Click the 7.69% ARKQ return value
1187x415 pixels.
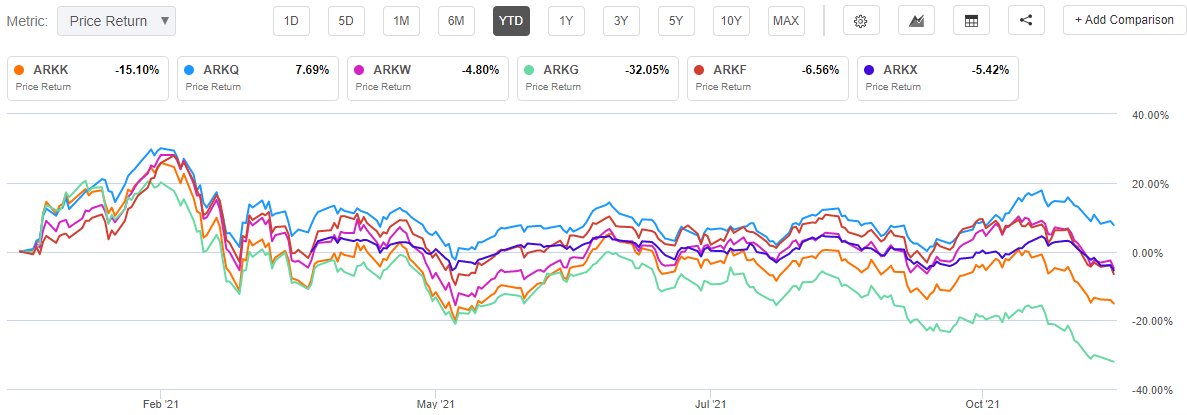click(313, 70)
